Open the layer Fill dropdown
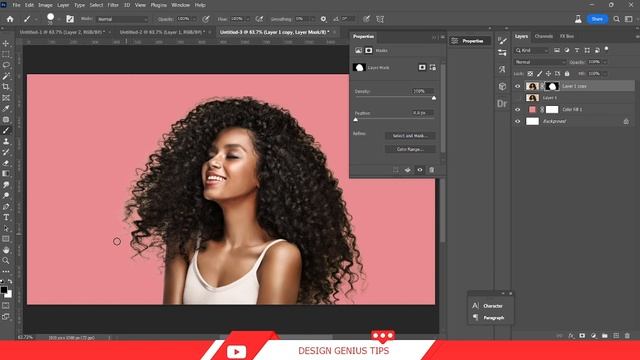Image resolution: width=640 pixels, height=360 pixels. (604, 74)
